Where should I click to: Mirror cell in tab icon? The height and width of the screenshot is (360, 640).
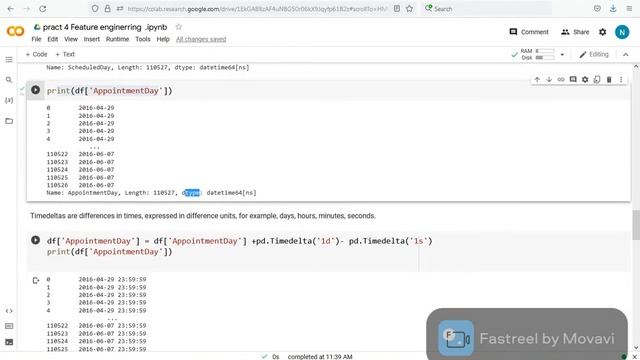pyautogui.click(x=597, y=80)
